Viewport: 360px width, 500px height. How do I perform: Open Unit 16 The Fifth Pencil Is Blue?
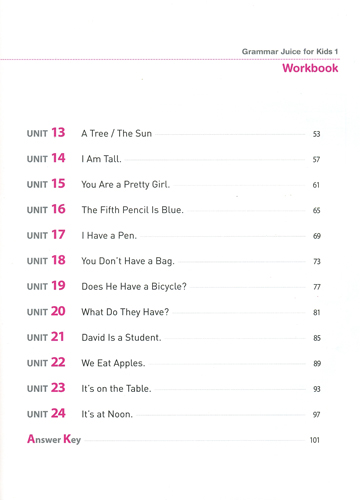173,210
